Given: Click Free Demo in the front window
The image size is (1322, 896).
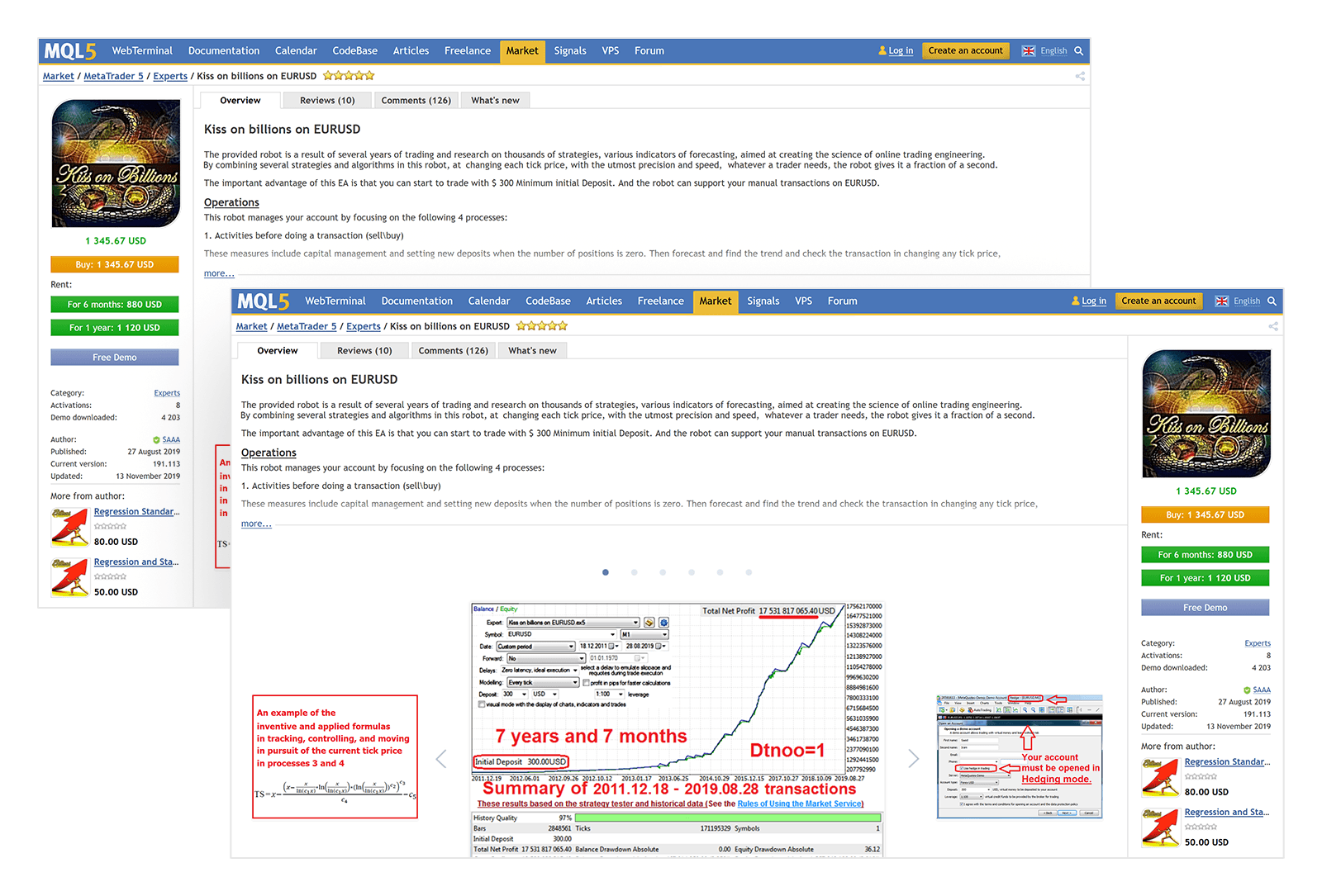Looking at the screenshot, I should [x=1205, y=608].
